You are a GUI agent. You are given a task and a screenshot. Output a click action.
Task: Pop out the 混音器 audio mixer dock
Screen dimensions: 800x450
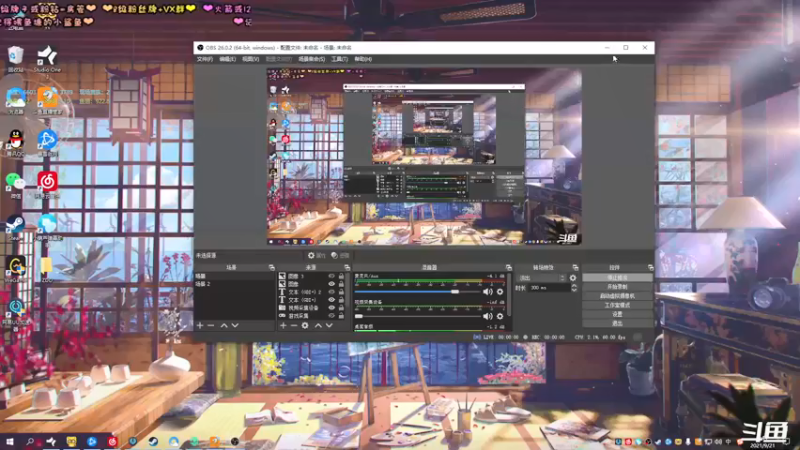(x=508, y=267)
